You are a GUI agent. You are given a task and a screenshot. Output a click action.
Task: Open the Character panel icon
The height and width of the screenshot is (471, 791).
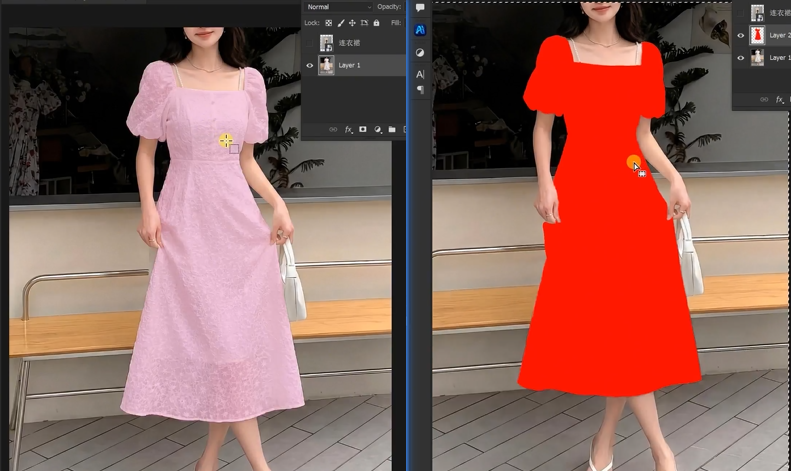[x=420, y=74]
